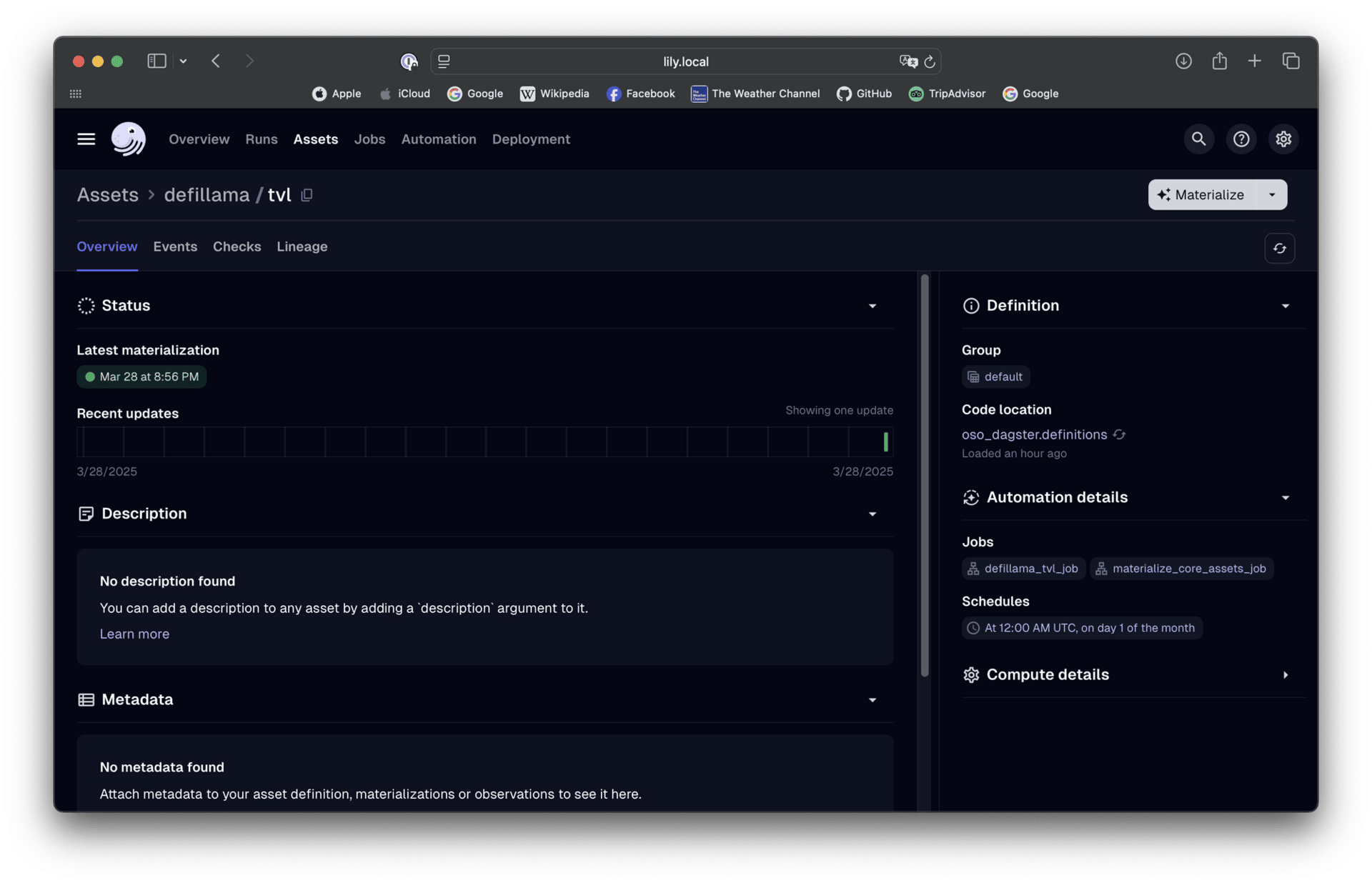
Task: Show the tab overview icon
Action: tap(1291, 61)
